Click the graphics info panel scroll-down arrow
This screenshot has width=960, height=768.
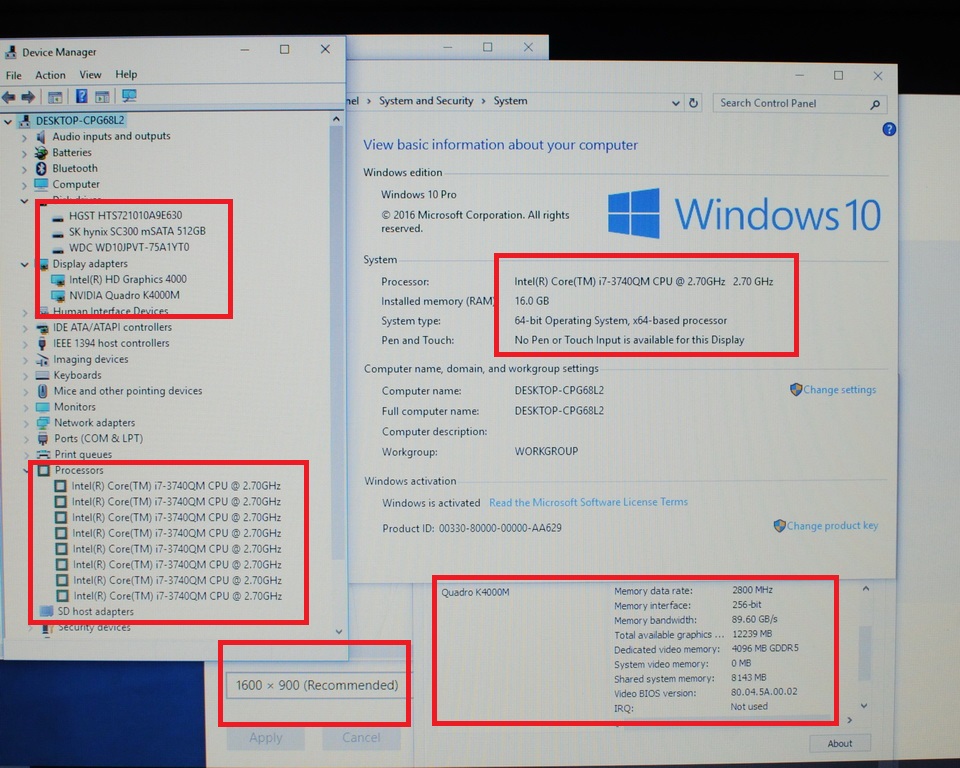tap(864, 706)
